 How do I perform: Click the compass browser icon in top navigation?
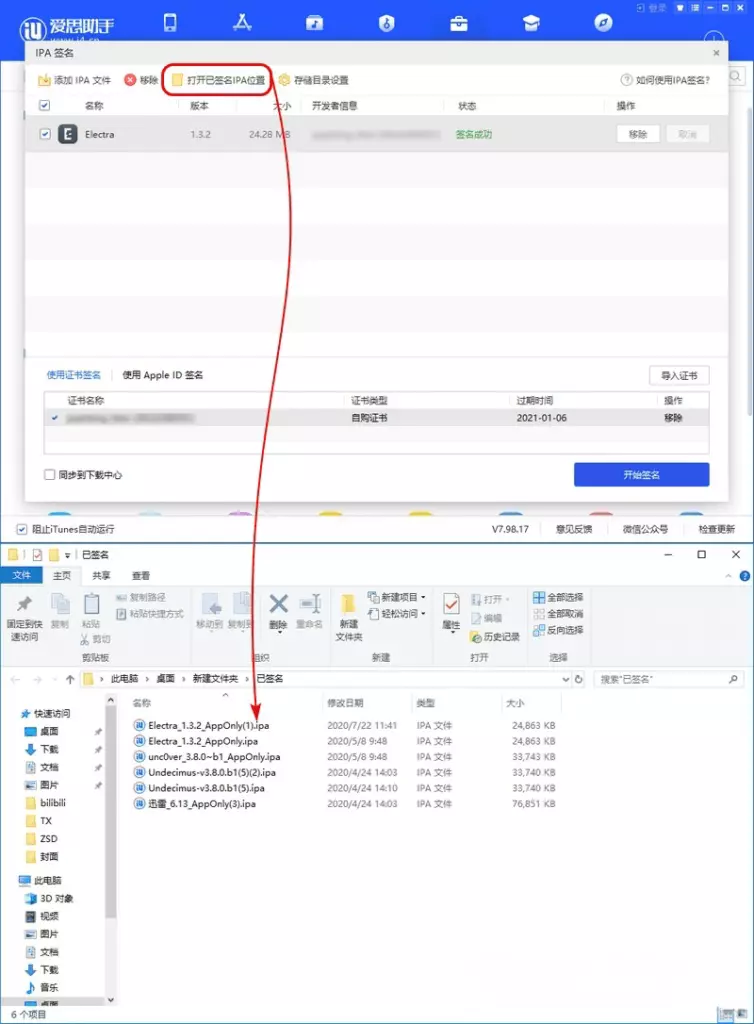(603, 22)
